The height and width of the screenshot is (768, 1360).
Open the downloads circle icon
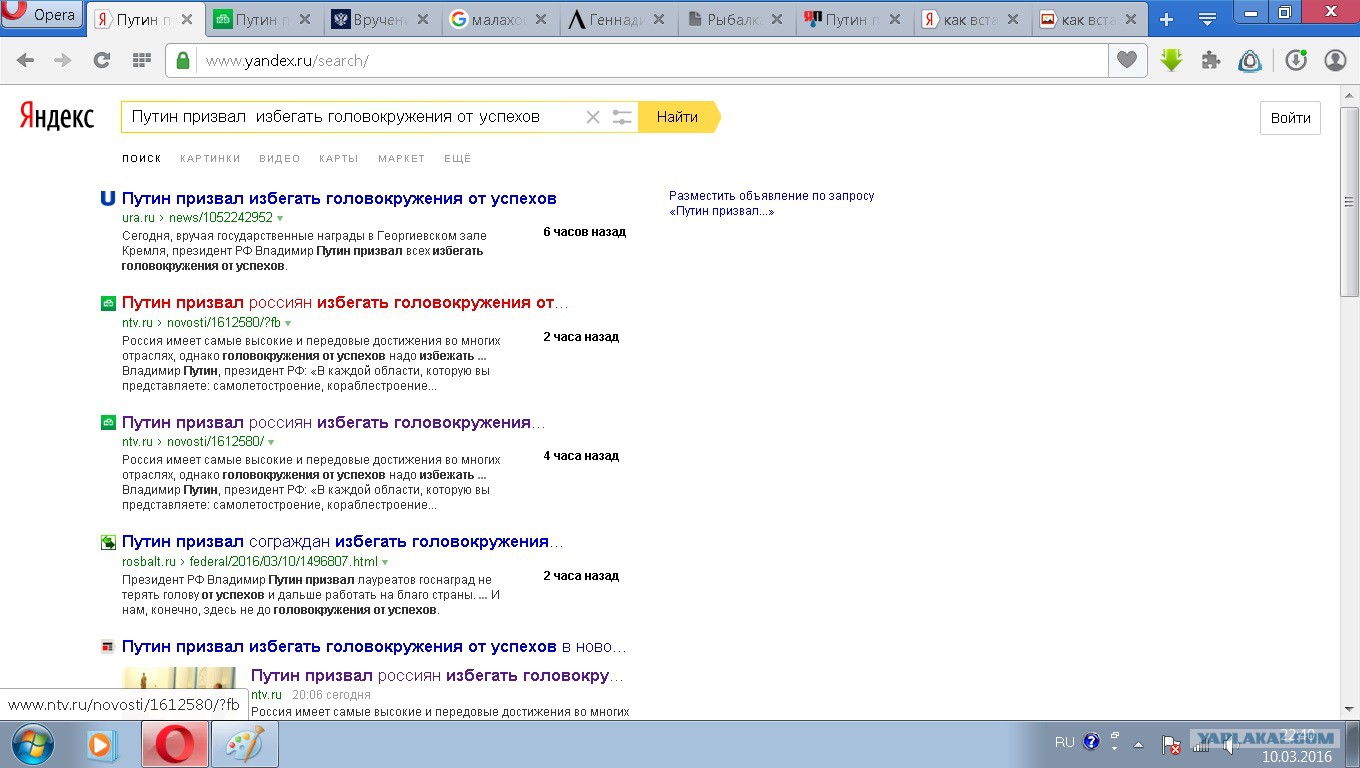1296,61
